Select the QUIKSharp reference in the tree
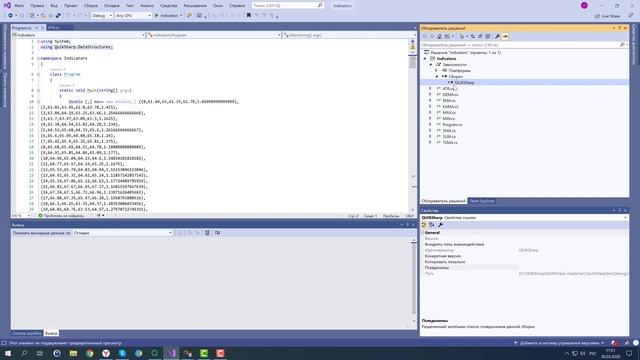Screen dimensions: 640x360 coord(464,82)
